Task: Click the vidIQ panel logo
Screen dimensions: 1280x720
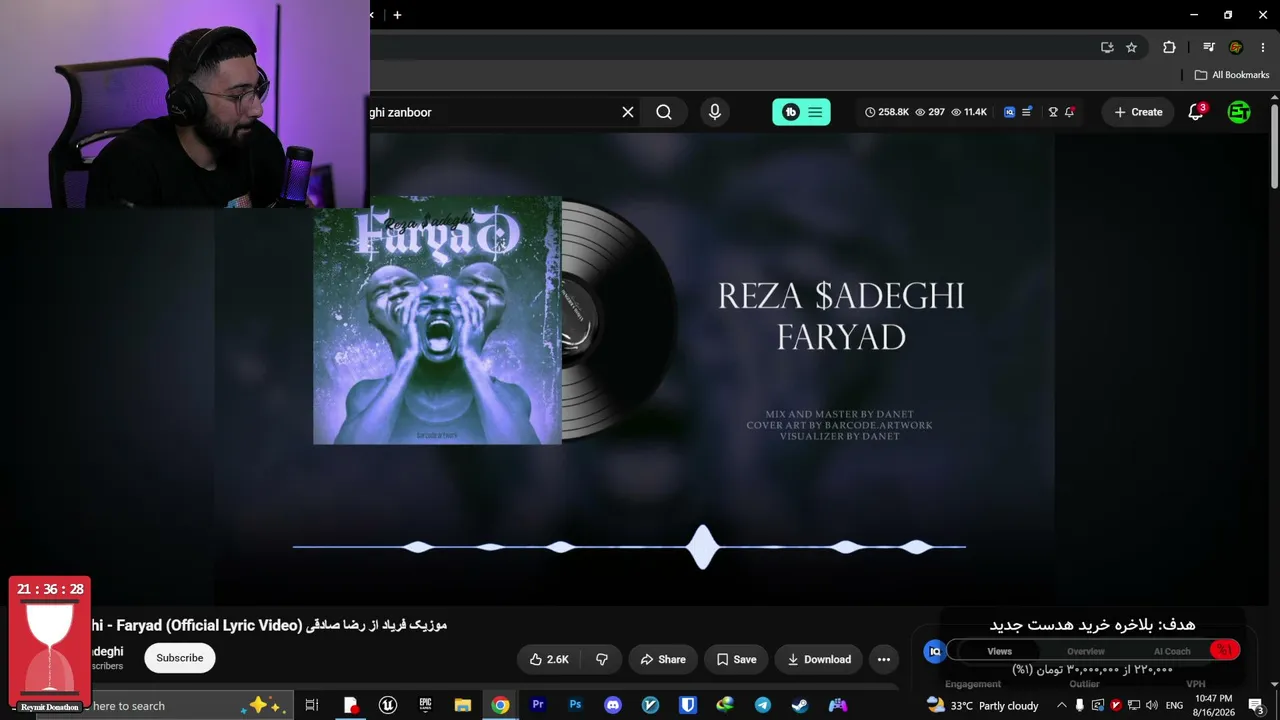Action: [935, 651]
